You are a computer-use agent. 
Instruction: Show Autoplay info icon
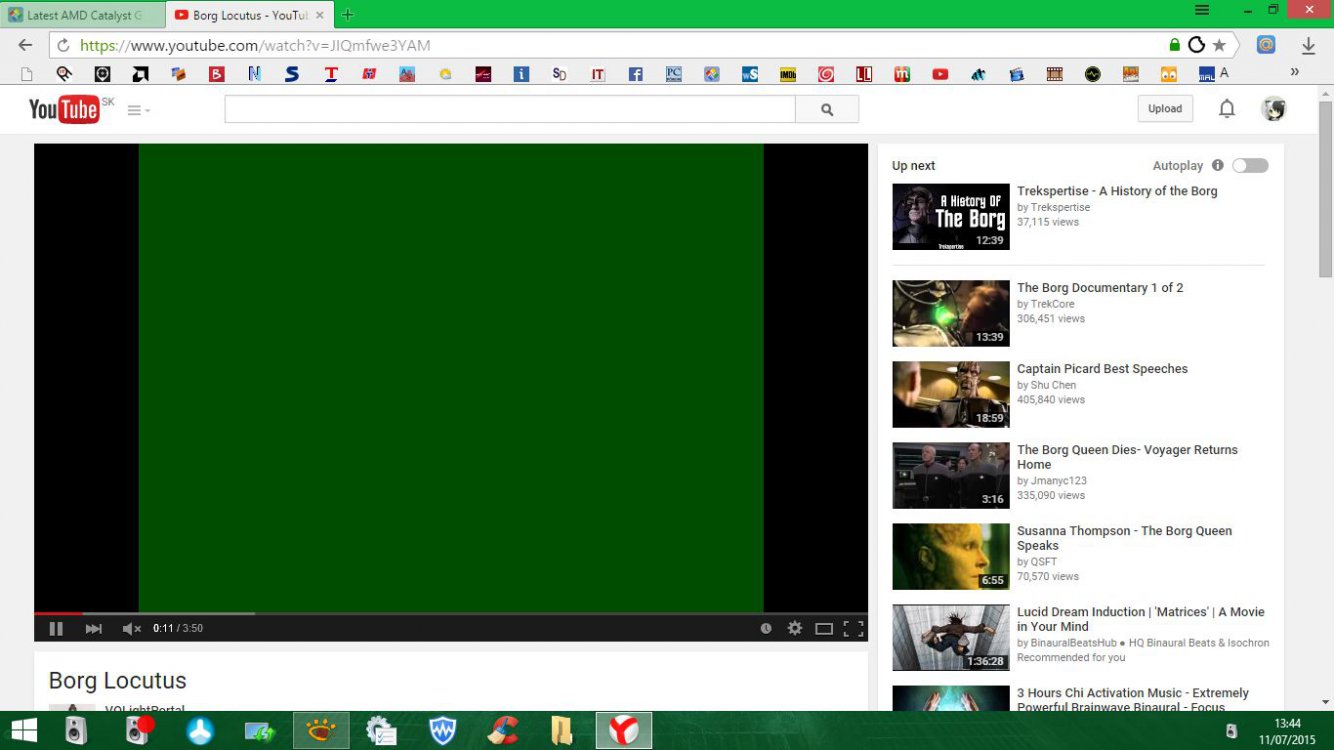pos(1217,166)
